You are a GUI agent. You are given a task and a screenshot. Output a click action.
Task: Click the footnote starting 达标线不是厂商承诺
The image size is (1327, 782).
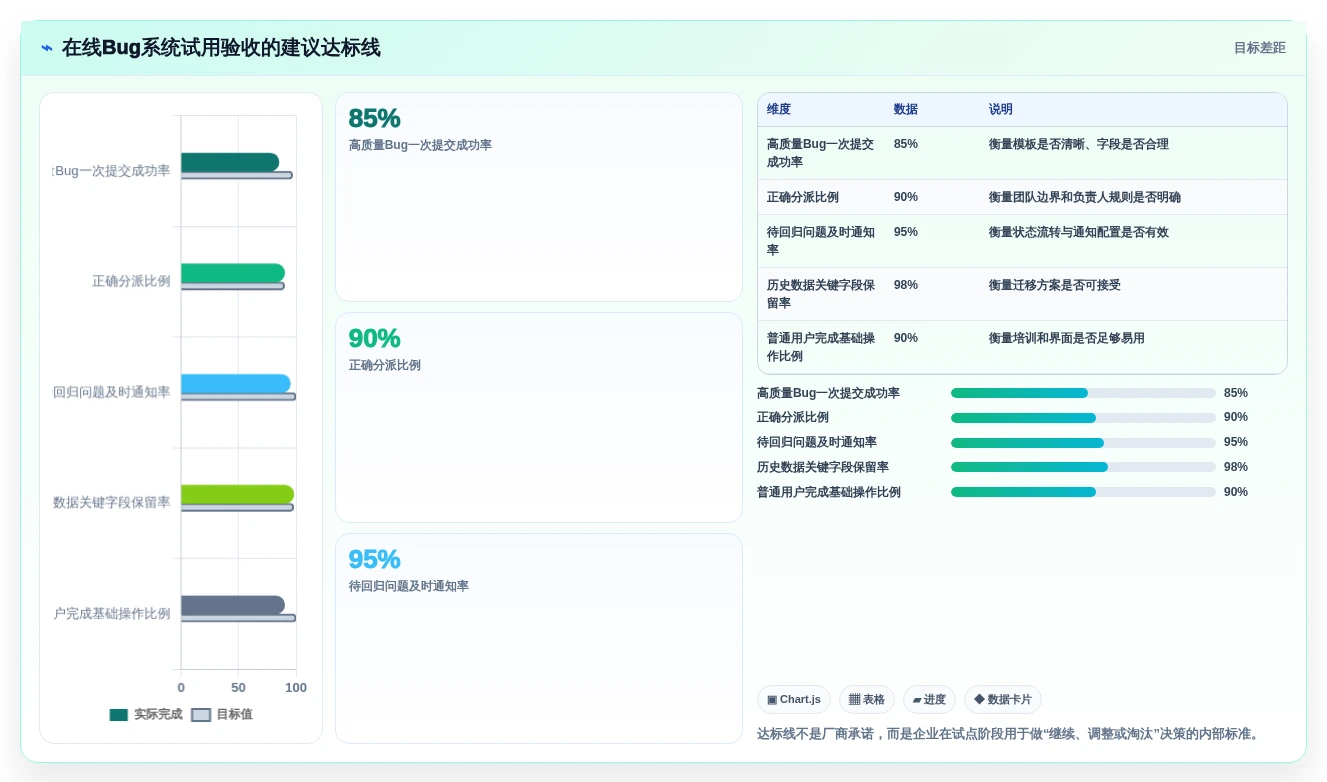click(1010, 734)
